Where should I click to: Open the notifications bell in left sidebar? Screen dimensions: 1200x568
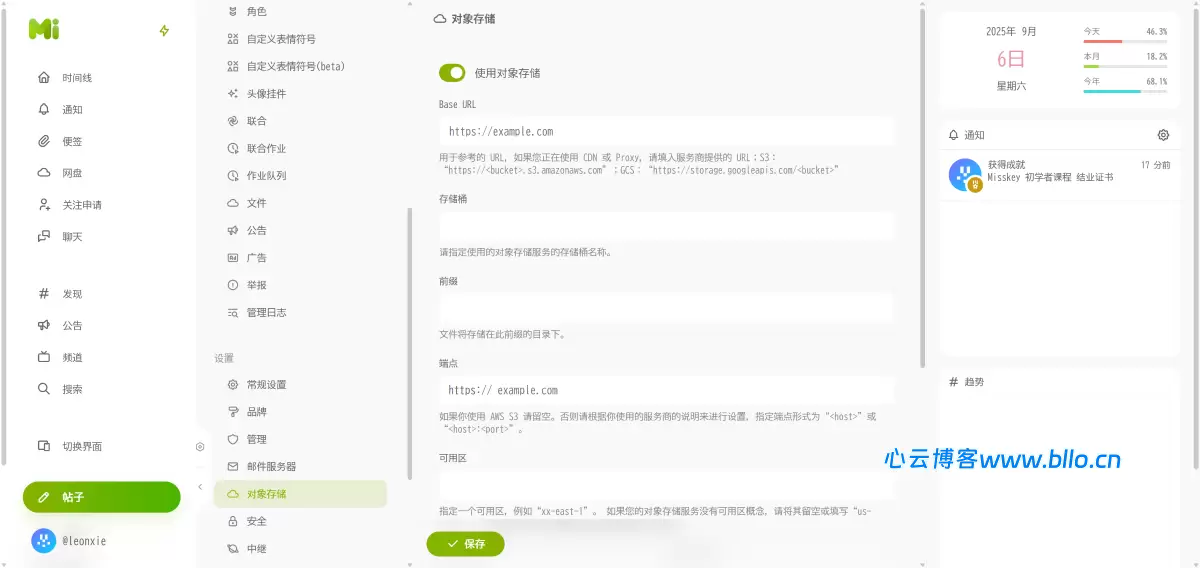[44, 109]
